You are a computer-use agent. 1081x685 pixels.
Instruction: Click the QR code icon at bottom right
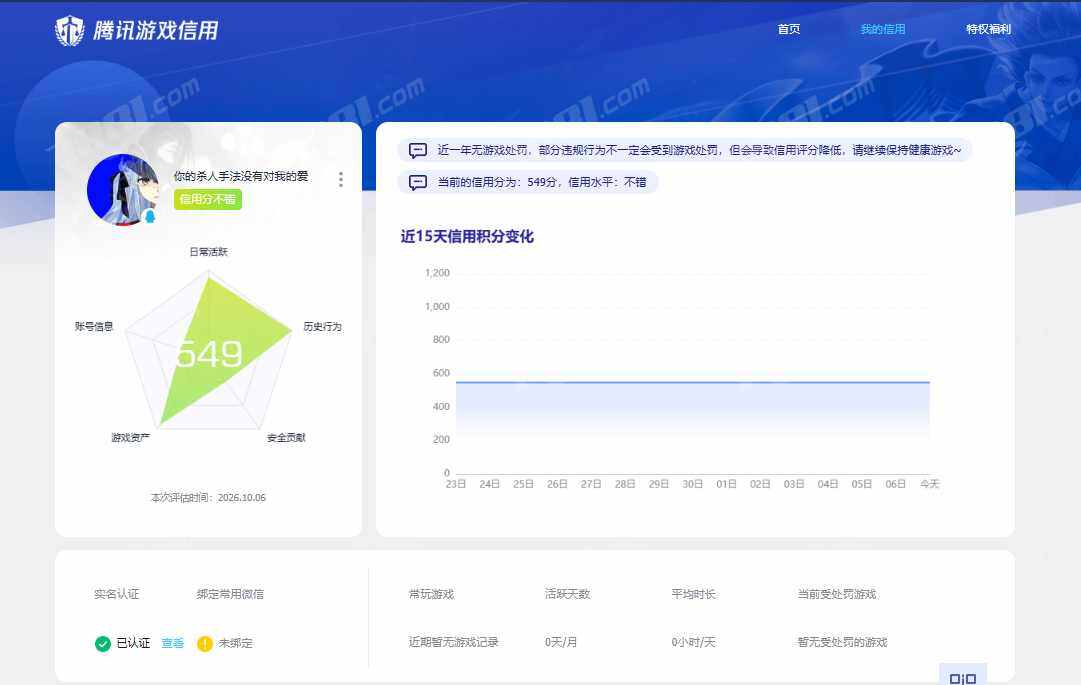(x=962, y=677)
